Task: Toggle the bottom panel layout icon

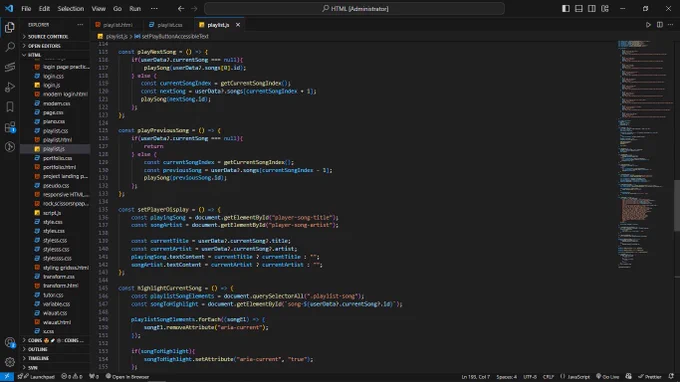Action: click(x=579, y=9)
